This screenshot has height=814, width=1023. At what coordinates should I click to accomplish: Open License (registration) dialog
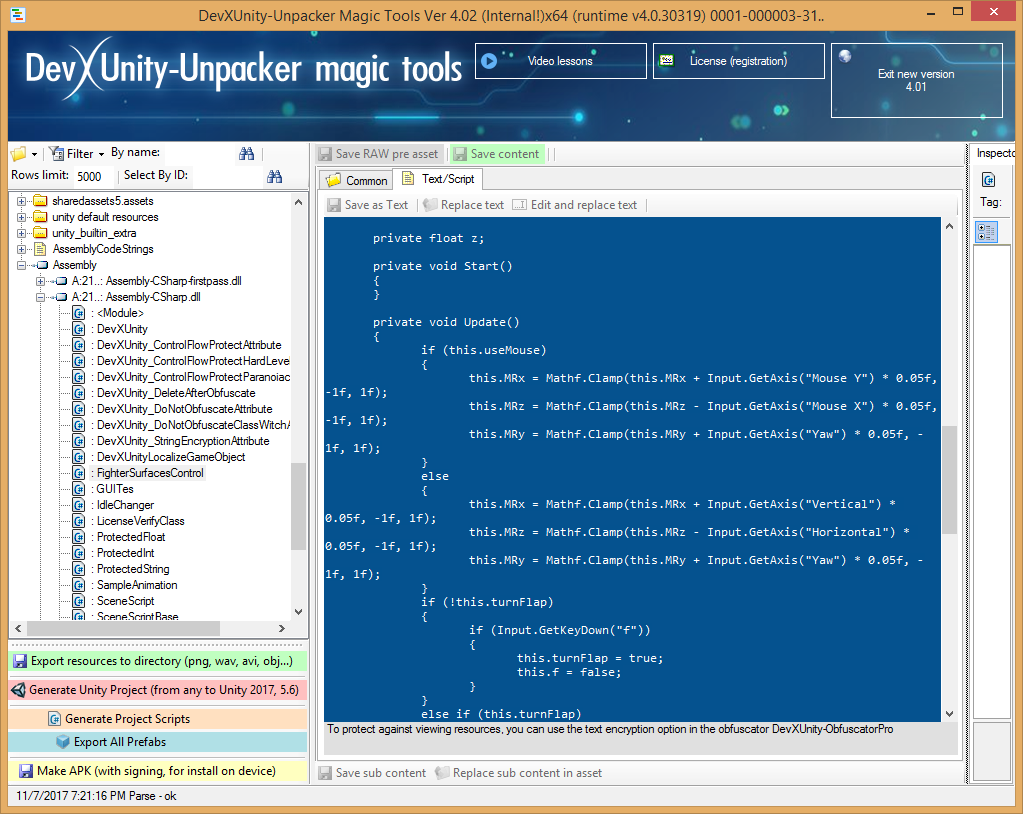(739, 61)
